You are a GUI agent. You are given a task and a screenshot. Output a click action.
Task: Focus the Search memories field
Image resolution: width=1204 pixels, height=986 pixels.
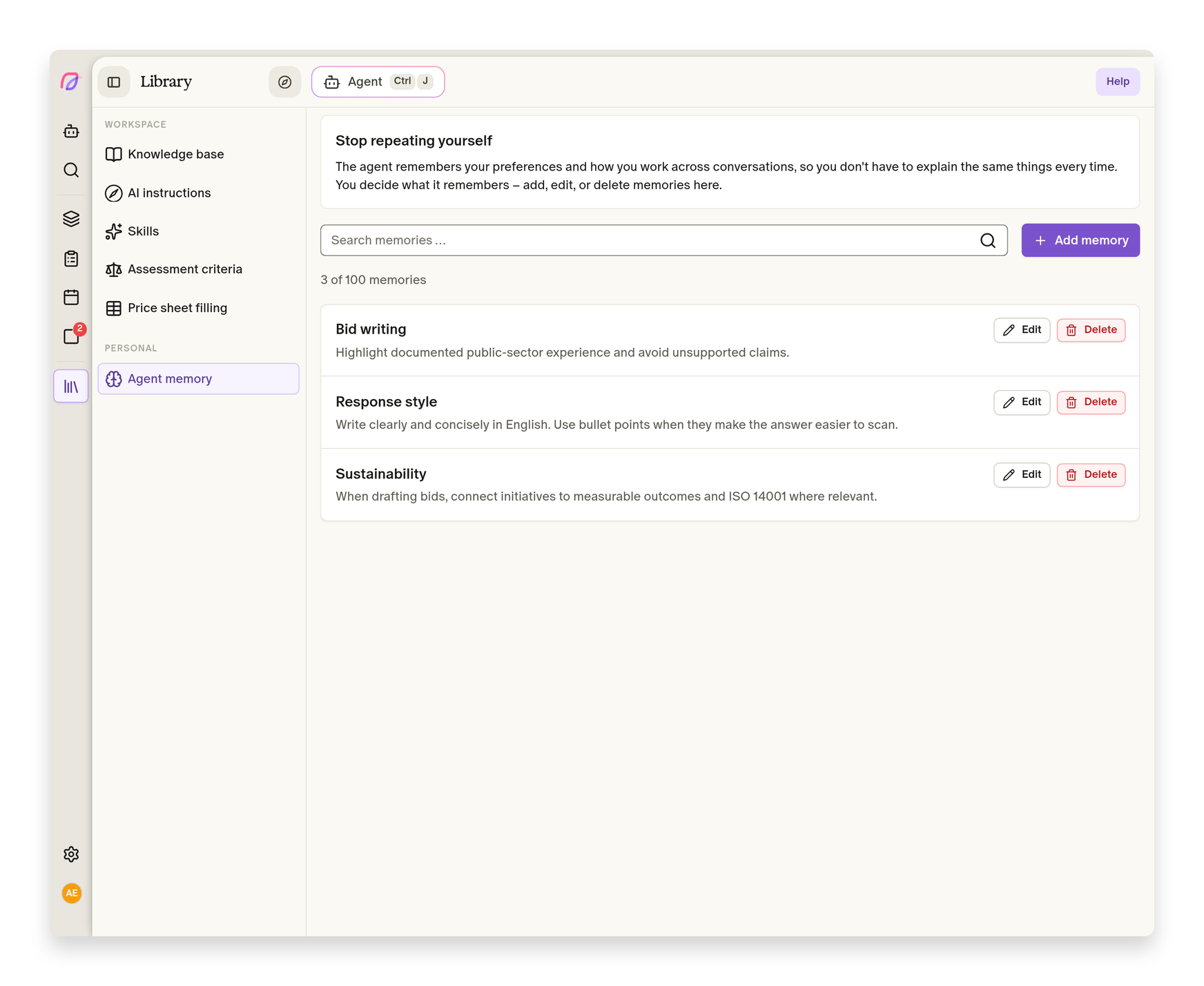click(x=663, y=240)
